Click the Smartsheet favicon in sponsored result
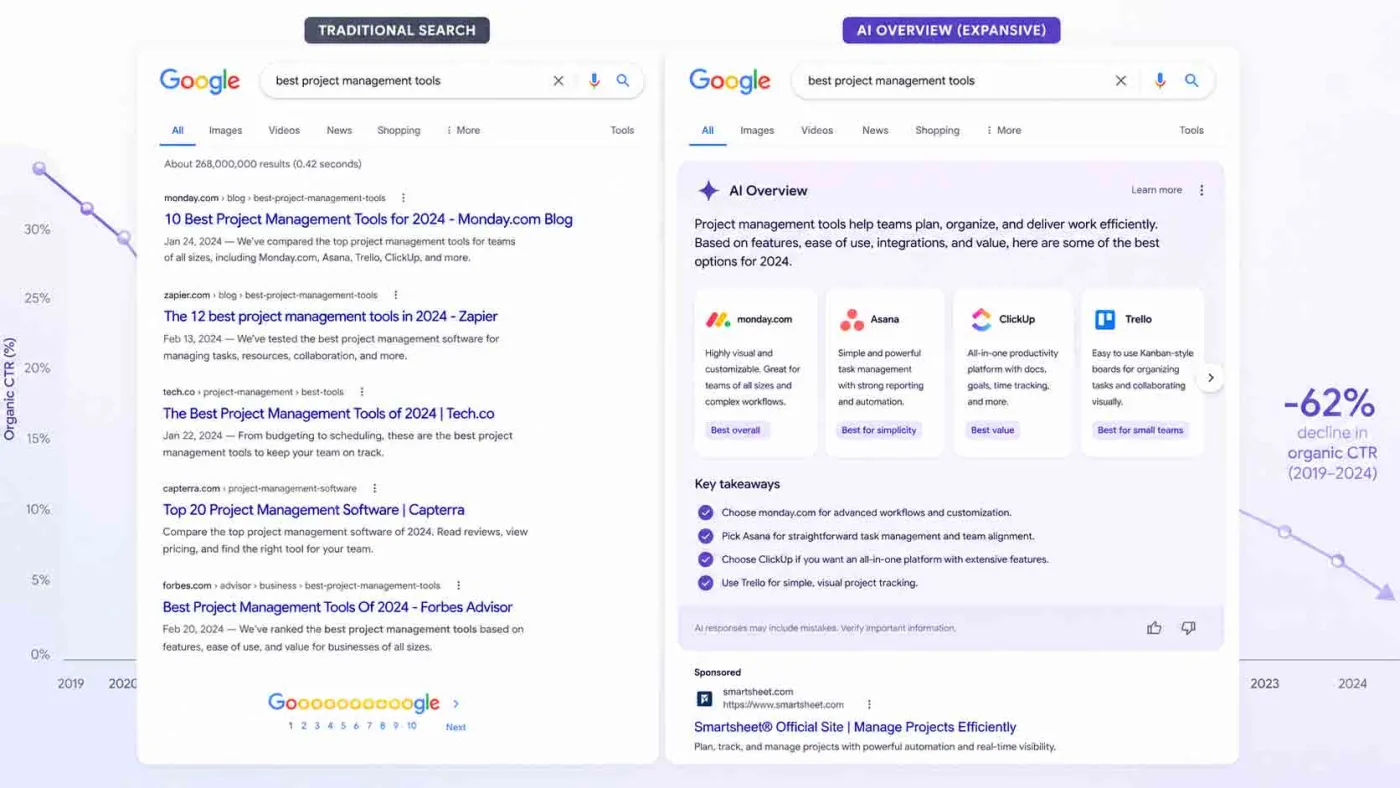 point(704,698)
